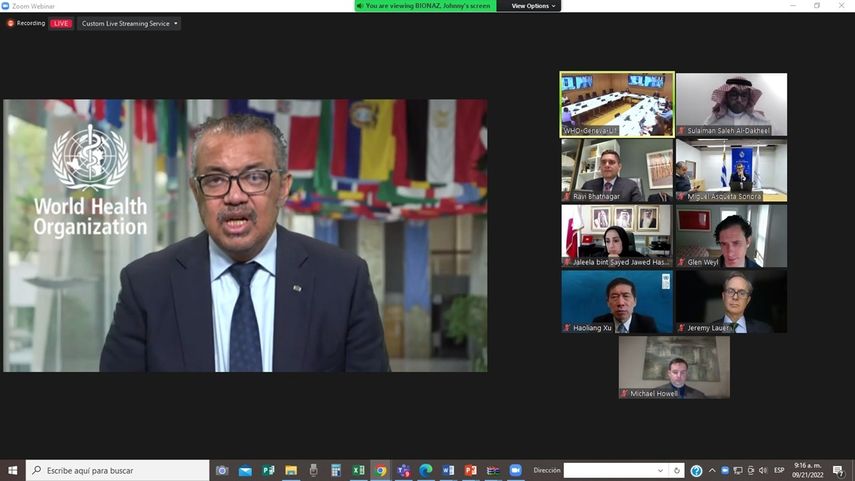This screenshot has width=855, height=481.
Task: Expand the taskbar address bar dropdown
Action: [x=660, y=471]
